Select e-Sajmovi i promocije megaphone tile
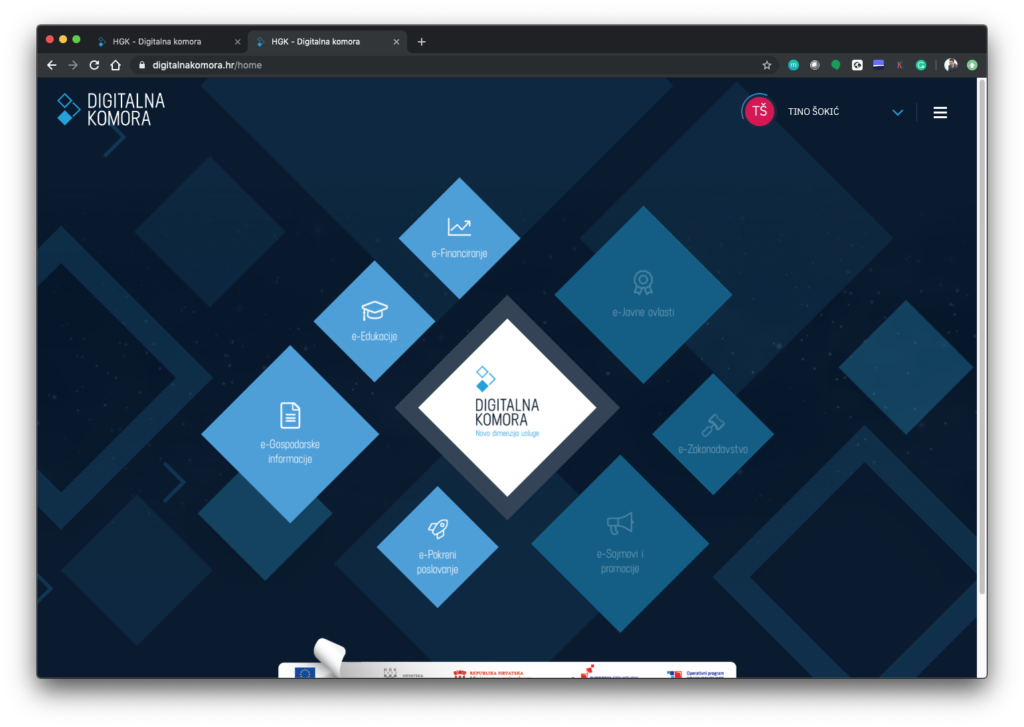The height and width of the screenshot is (727, 1024). [620, 543]
